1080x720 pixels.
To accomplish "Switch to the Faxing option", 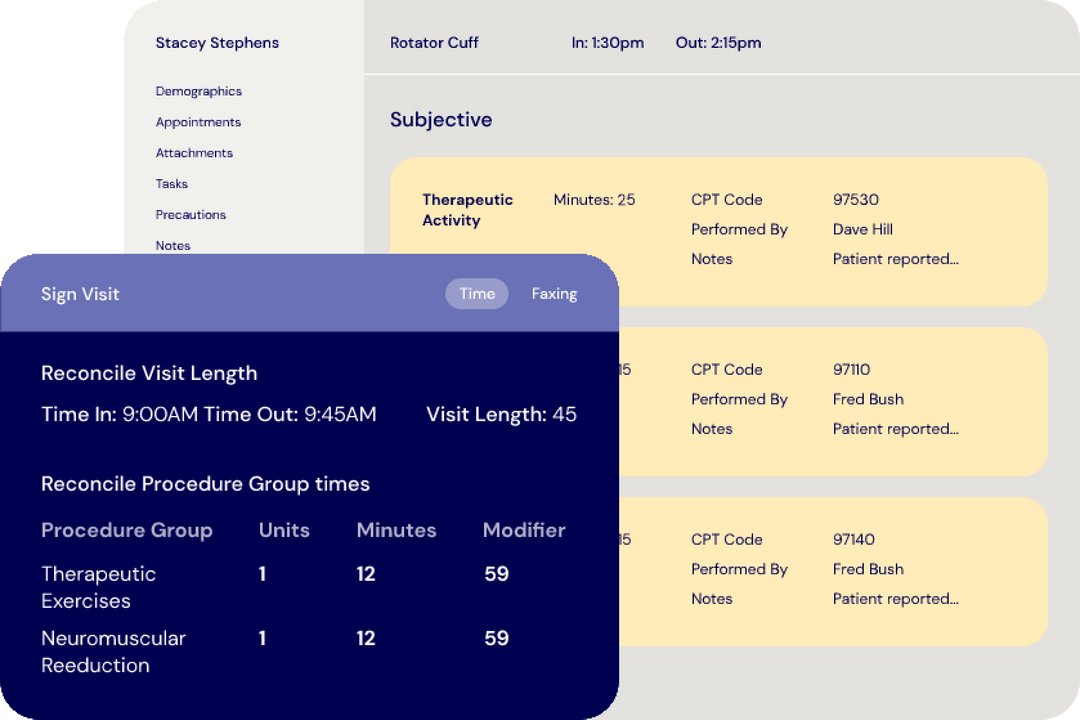I will click(554, 293).
